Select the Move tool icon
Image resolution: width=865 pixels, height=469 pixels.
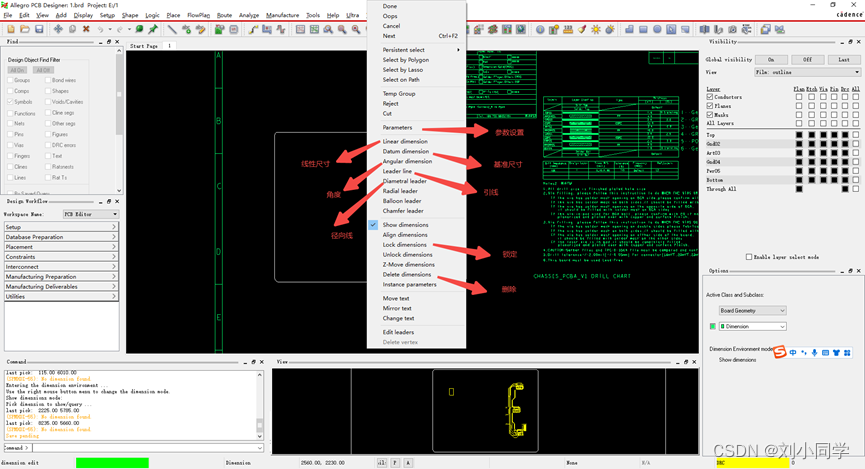pyautogui.click(x=58, y=29)
